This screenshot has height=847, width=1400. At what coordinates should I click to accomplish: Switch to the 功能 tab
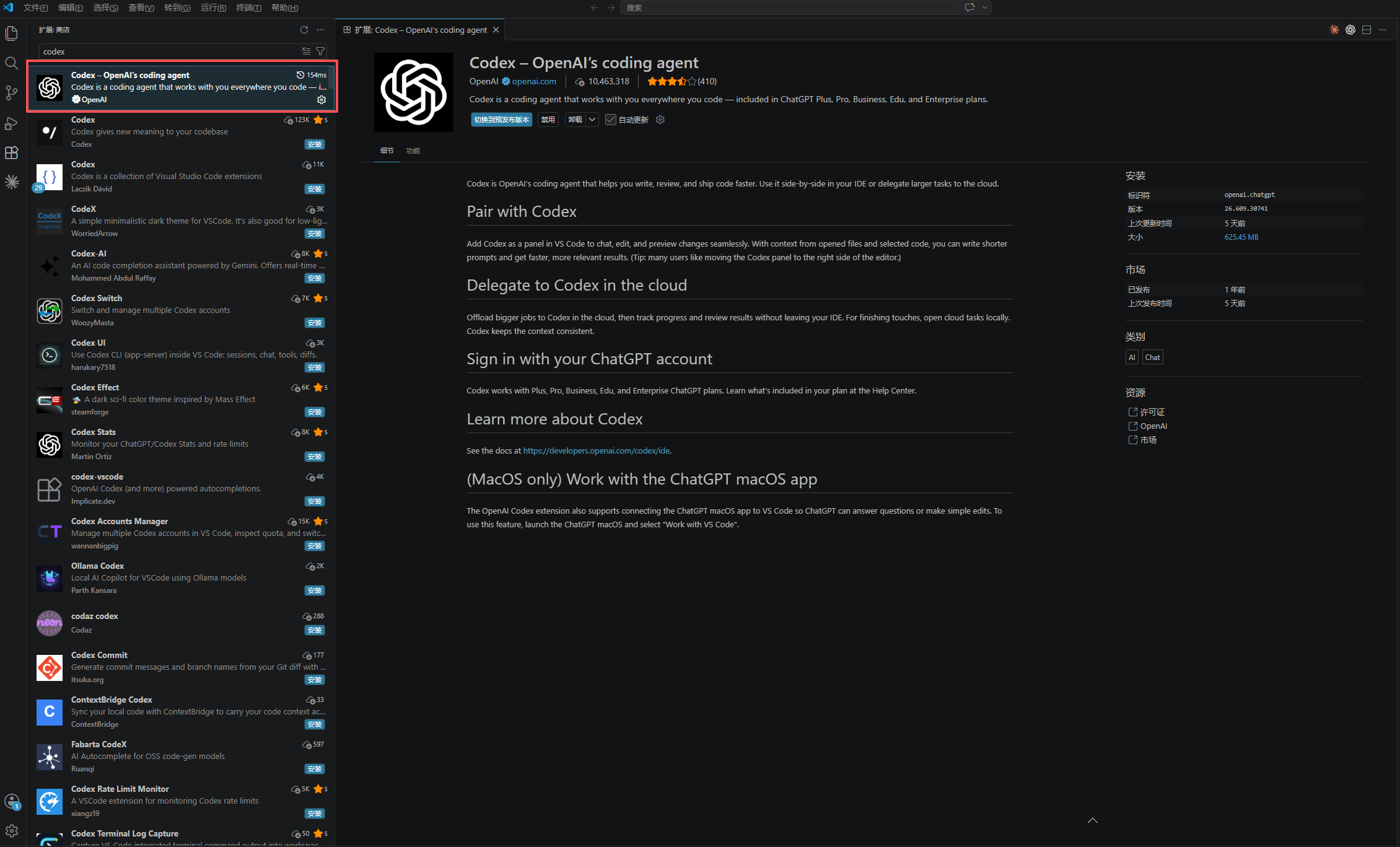click(x=413, y=151)
